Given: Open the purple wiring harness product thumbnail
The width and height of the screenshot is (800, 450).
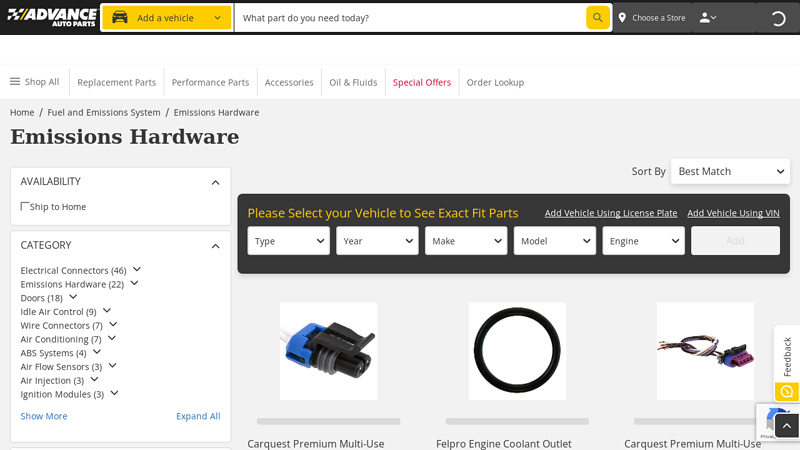Looking at the screenshot, I should [706, 351].
